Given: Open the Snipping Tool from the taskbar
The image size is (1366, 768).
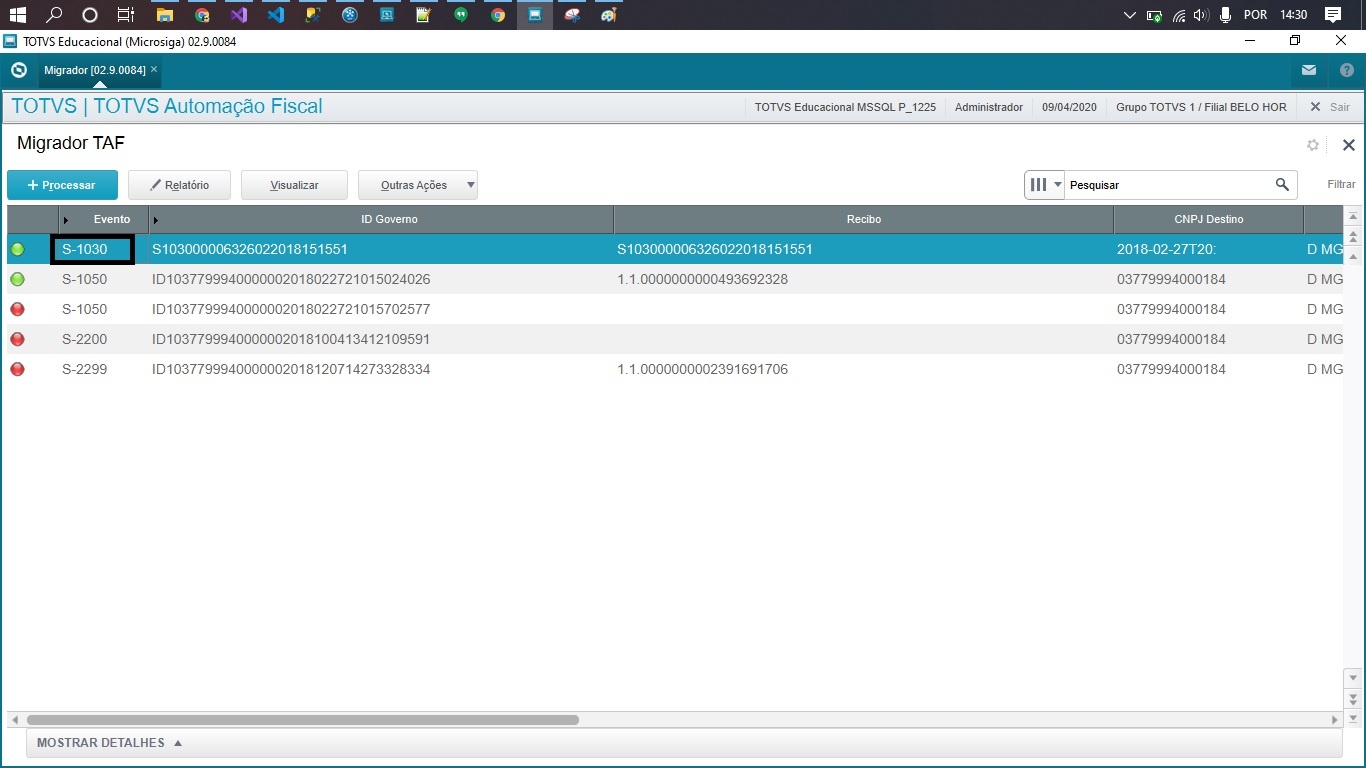Looking at the screenshot, I should pyautogui.click(x=571, y=15).
